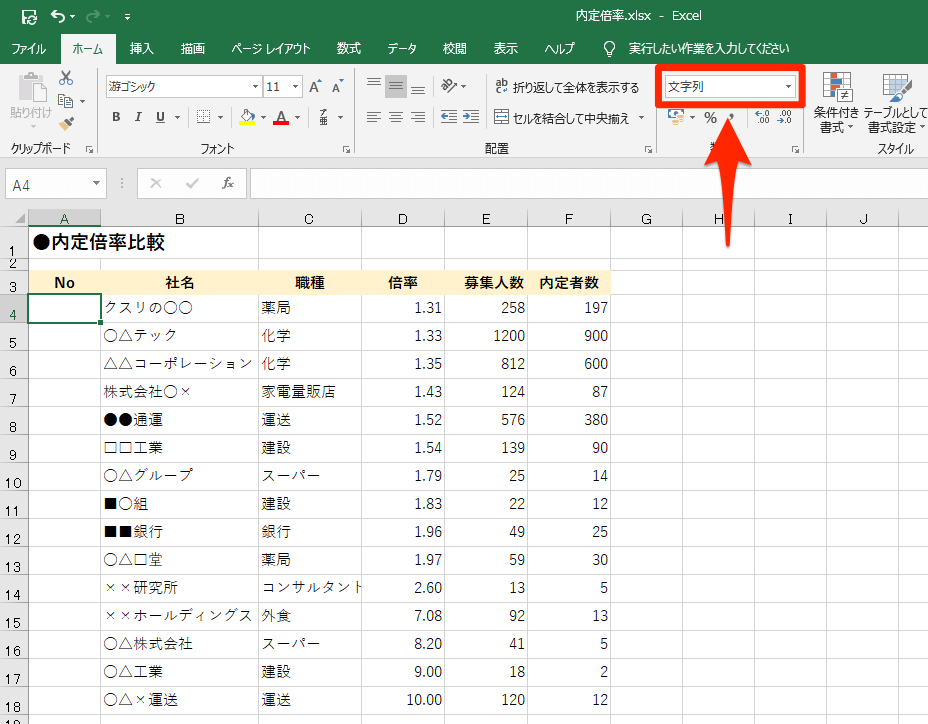928x724 pixels.
Task: Select cell containing クスリの○○
Action: (179, 308)
